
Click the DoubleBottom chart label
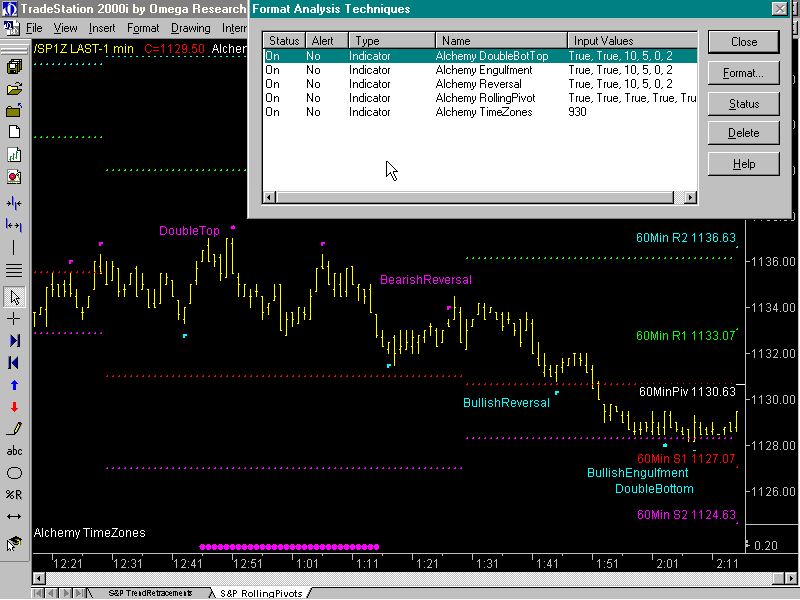(x=654, y=489)
